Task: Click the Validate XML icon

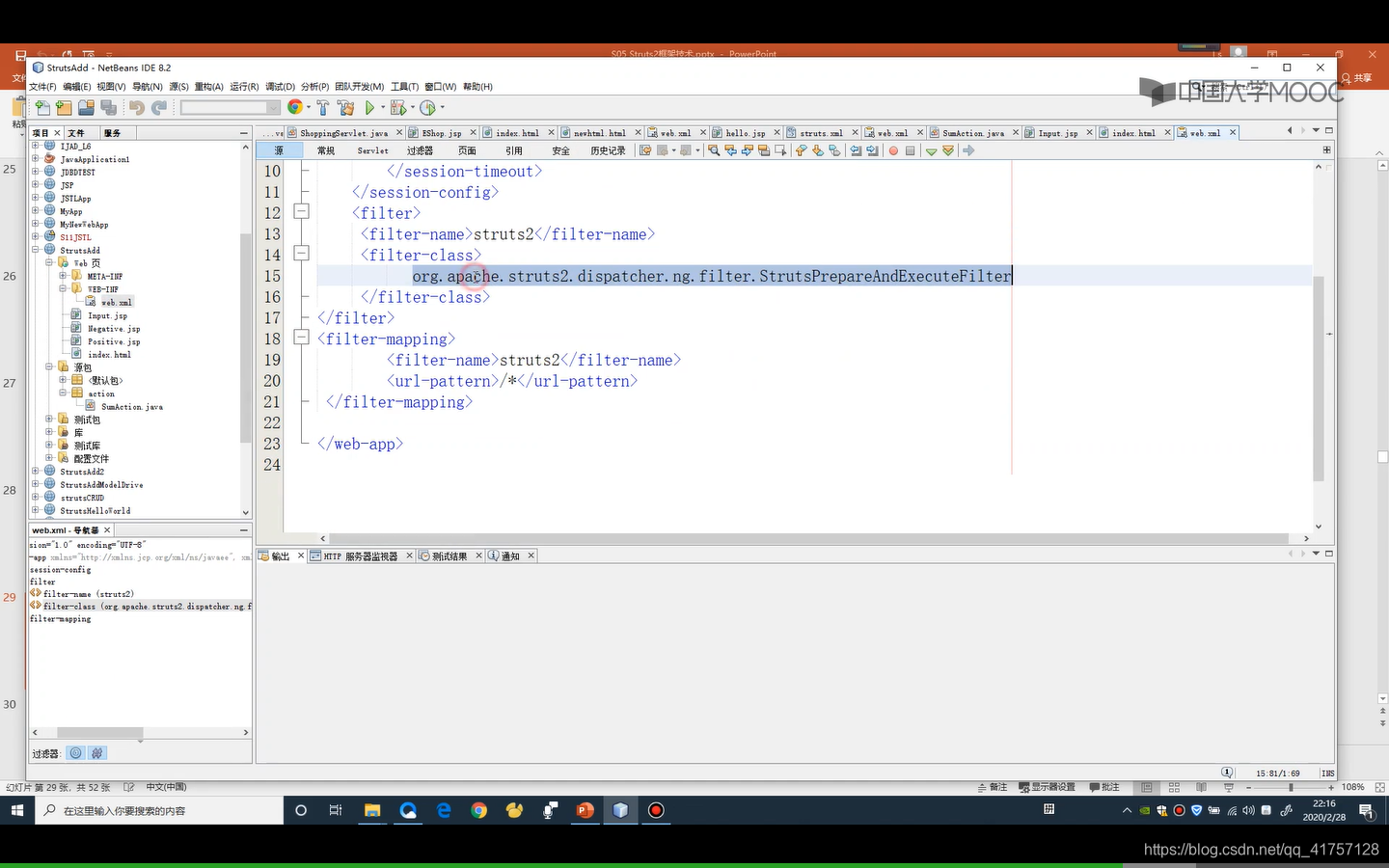Action: pyautogui.click(x=948, y=150)
